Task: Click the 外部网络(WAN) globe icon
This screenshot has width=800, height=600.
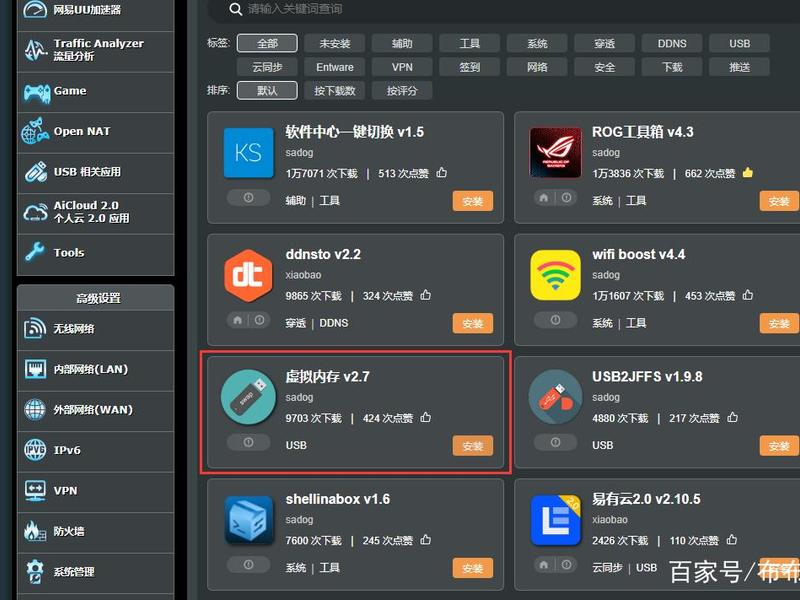Action: (x=35, y=409)
